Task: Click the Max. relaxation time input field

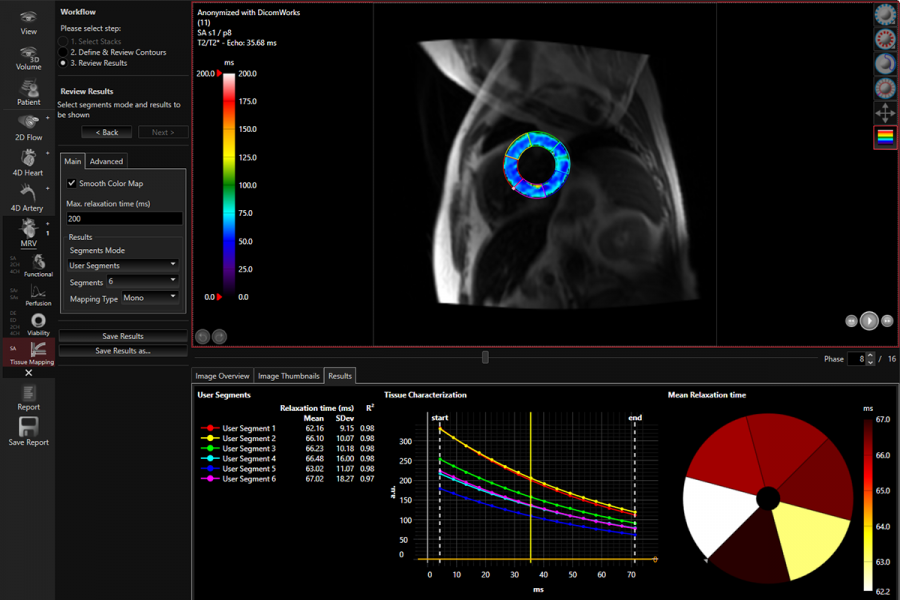Action: pyautogui.click(x=123, y=218)
